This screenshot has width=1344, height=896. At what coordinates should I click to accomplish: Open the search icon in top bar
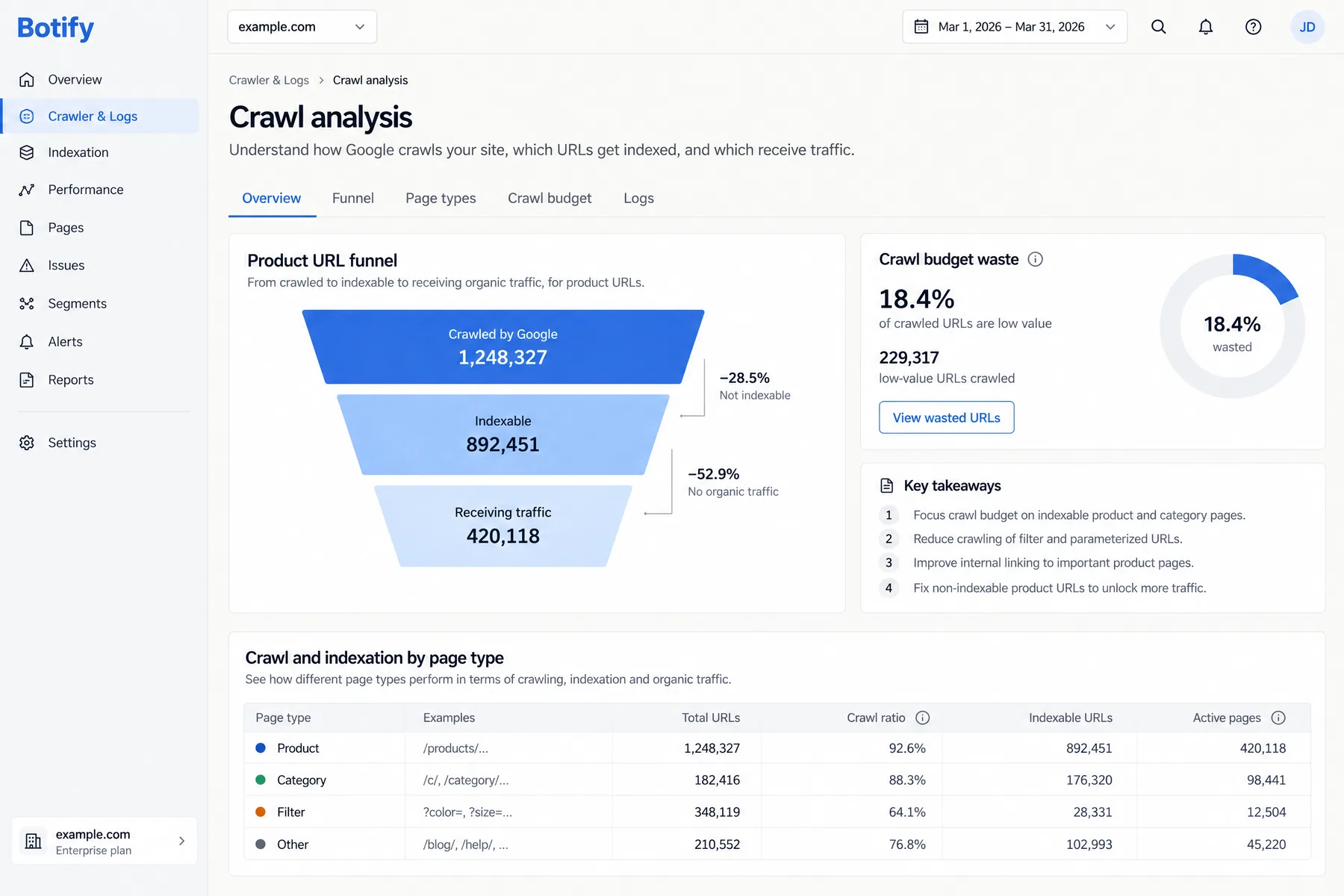point(1158,27)
